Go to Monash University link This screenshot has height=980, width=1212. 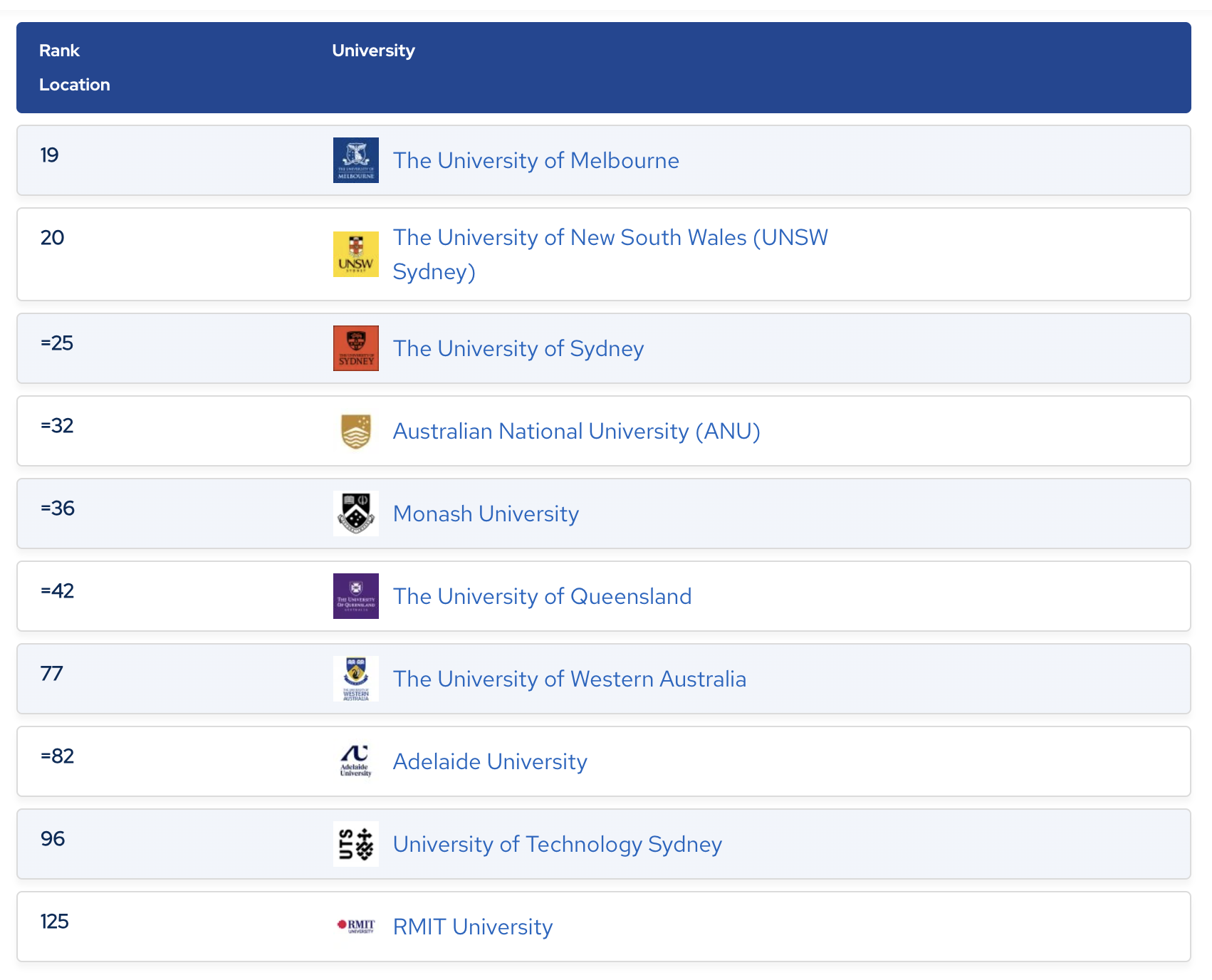pos(486,514)
